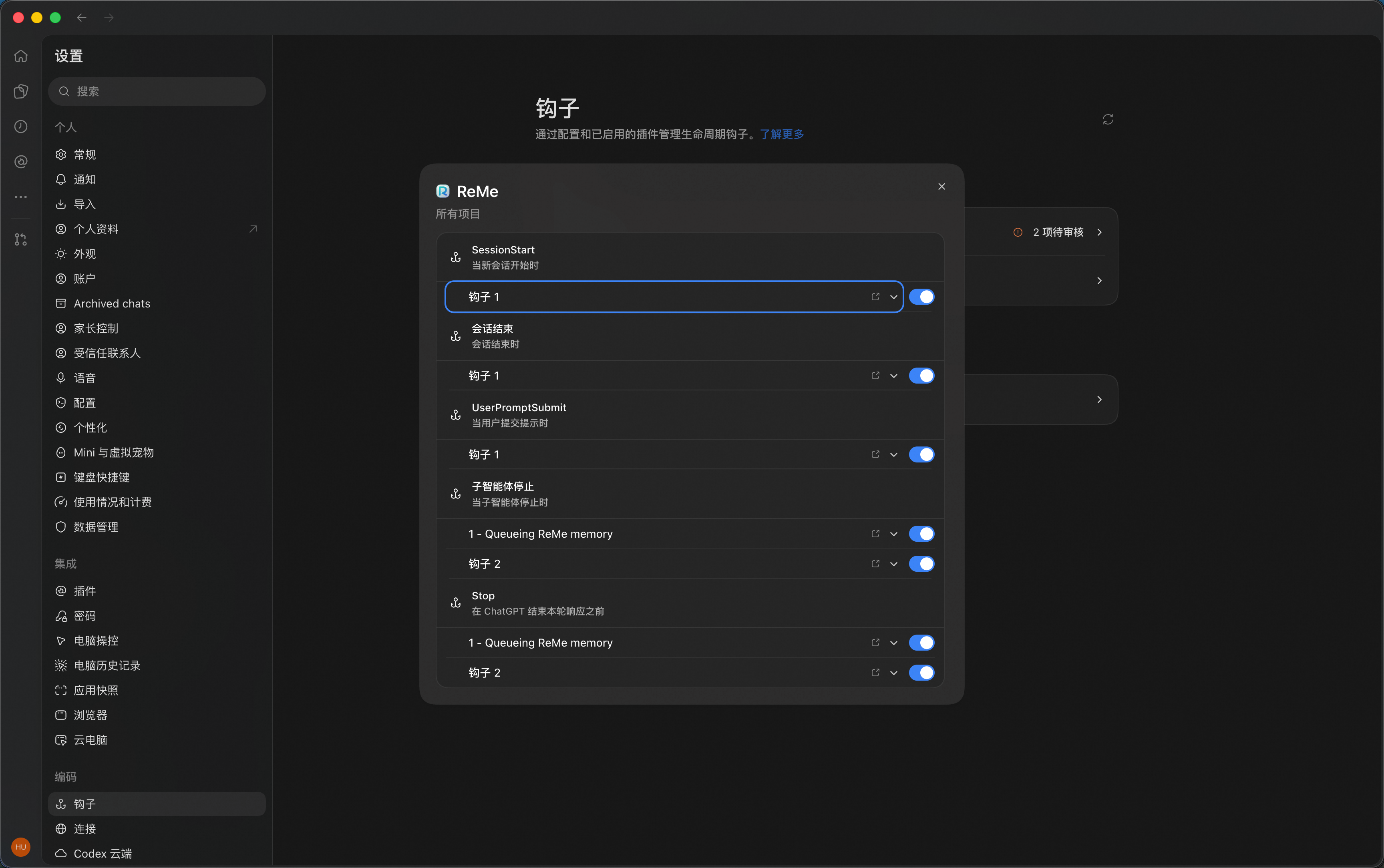Select 键盘快捷键 in settings sidebar
This screenshot has height=868, width=1384.
click(157, 477)
